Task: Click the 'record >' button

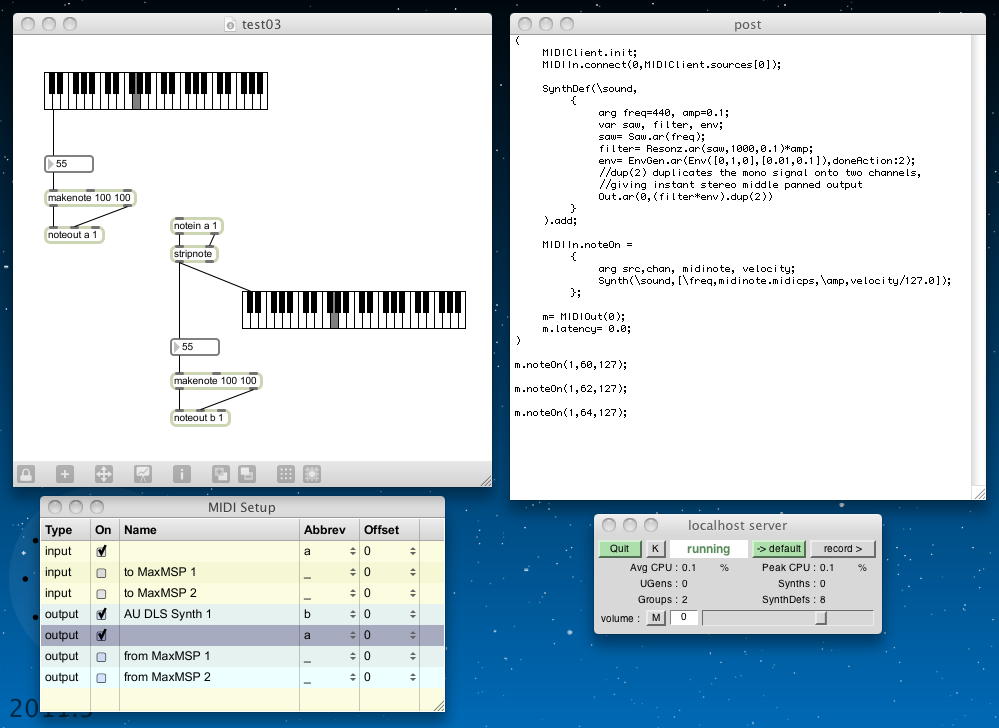Action: click(842, 548)
